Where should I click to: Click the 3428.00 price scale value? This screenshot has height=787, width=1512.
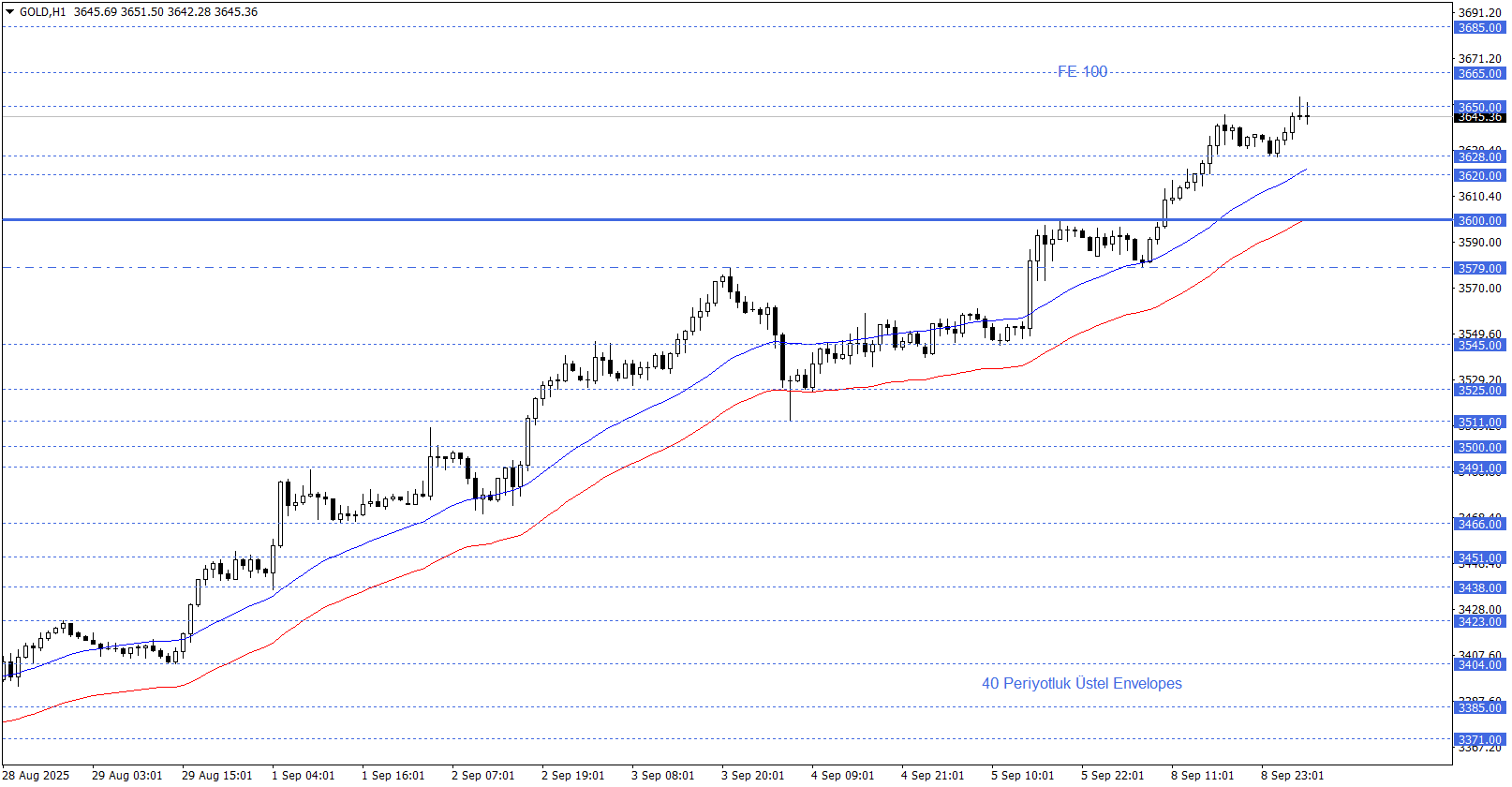click(x=1480, y=609)
